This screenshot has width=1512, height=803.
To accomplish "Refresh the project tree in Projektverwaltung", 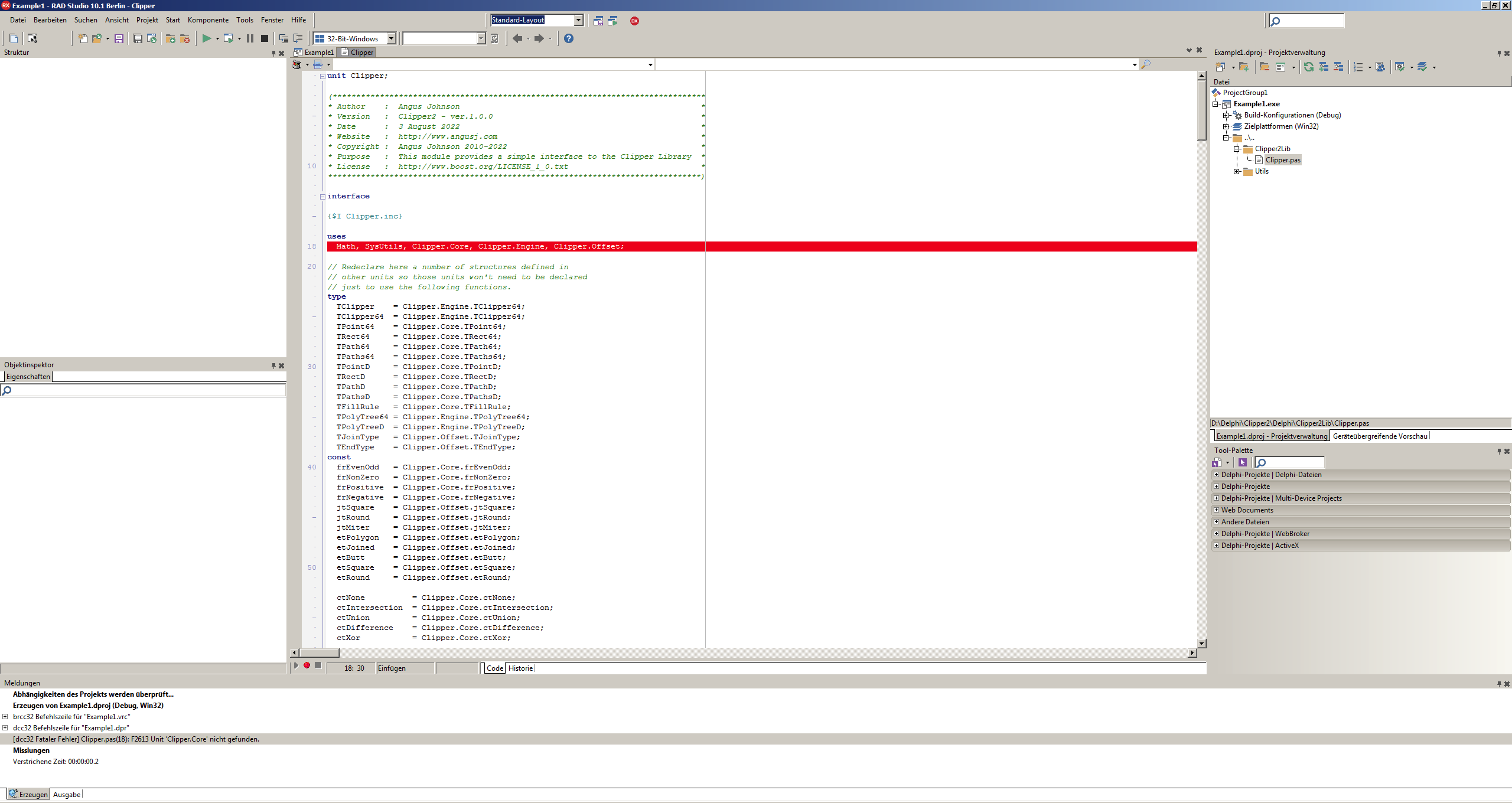I will [1309, 67].
